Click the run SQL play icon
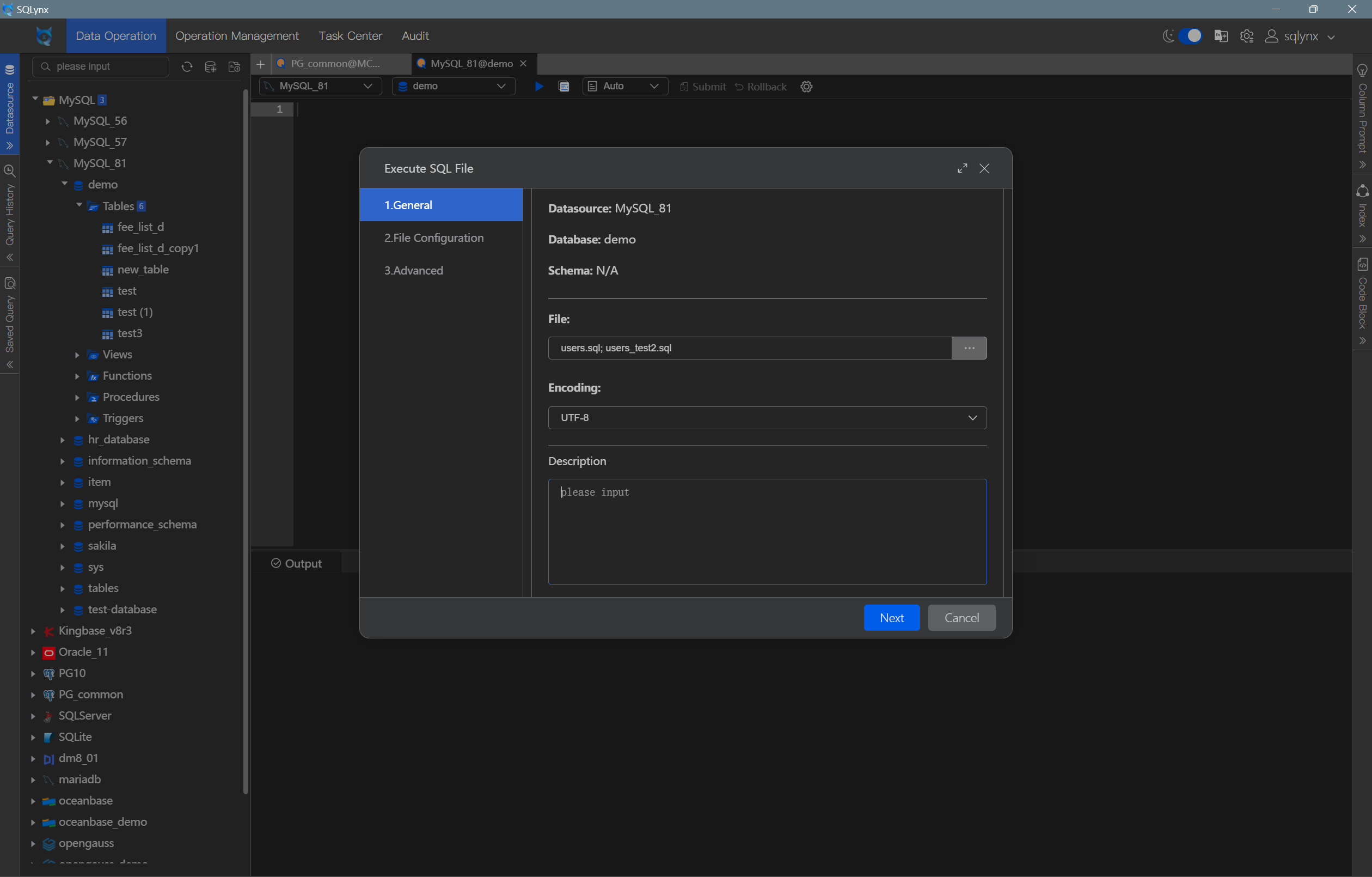The width and height of the screenshot is (1372, 877). (x=538, y=86)
